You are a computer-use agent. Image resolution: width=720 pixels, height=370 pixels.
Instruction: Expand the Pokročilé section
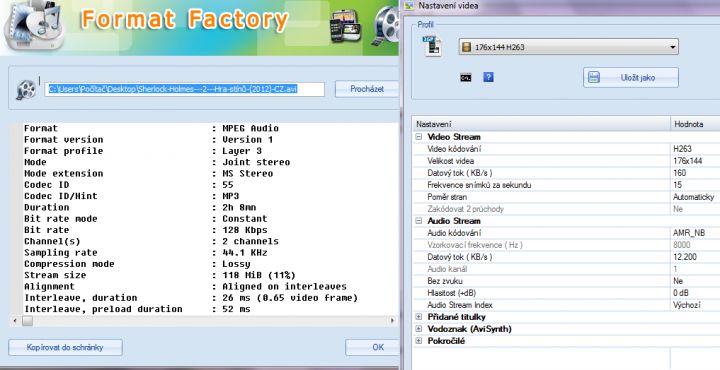[418, 341]
